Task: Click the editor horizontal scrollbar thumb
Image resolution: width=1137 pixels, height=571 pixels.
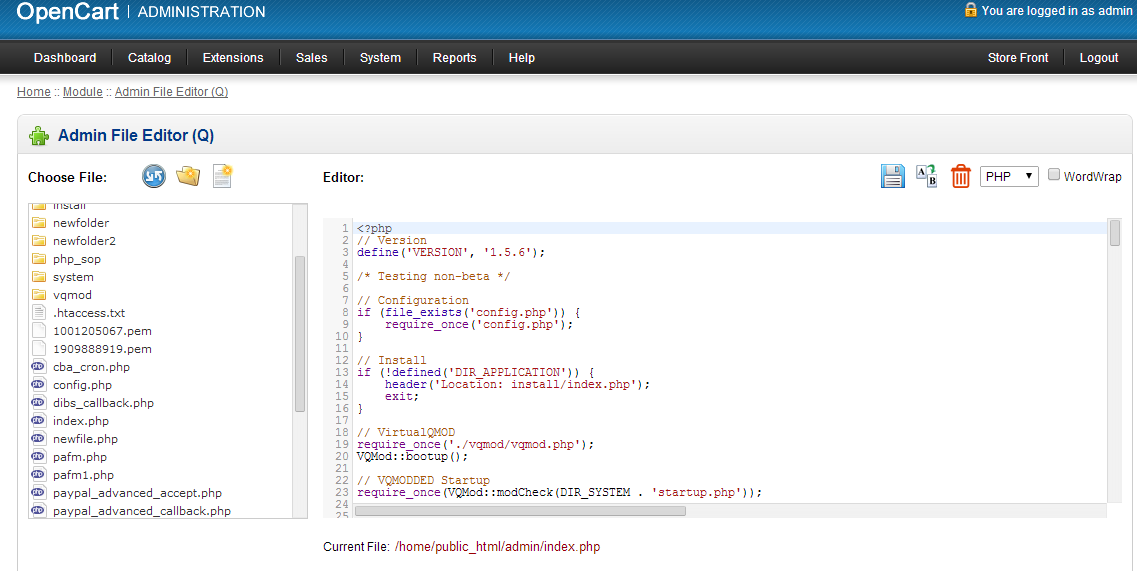Action: (520, 511)
